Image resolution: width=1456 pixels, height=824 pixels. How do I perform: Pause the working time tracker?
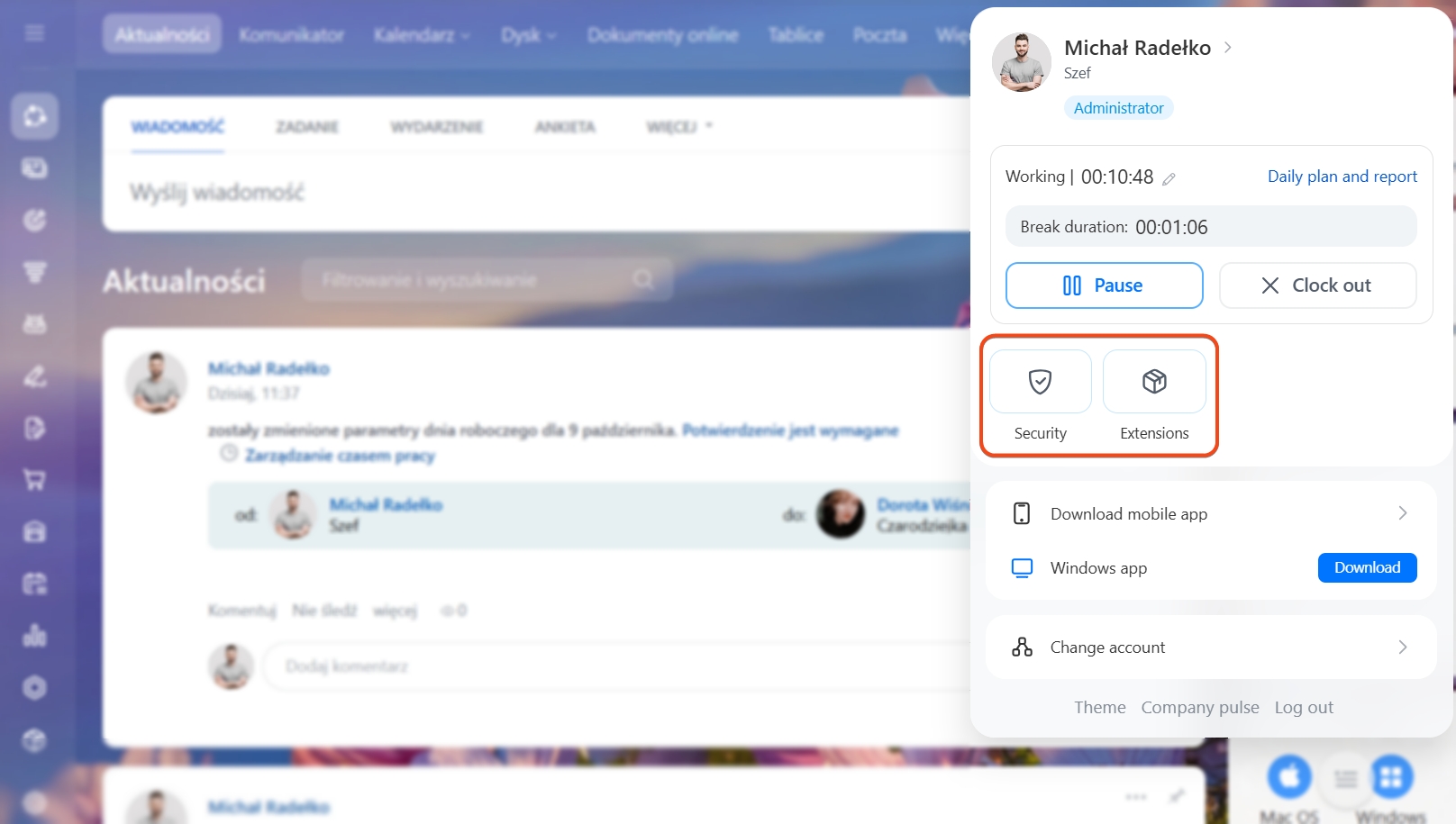point(1104,285)
